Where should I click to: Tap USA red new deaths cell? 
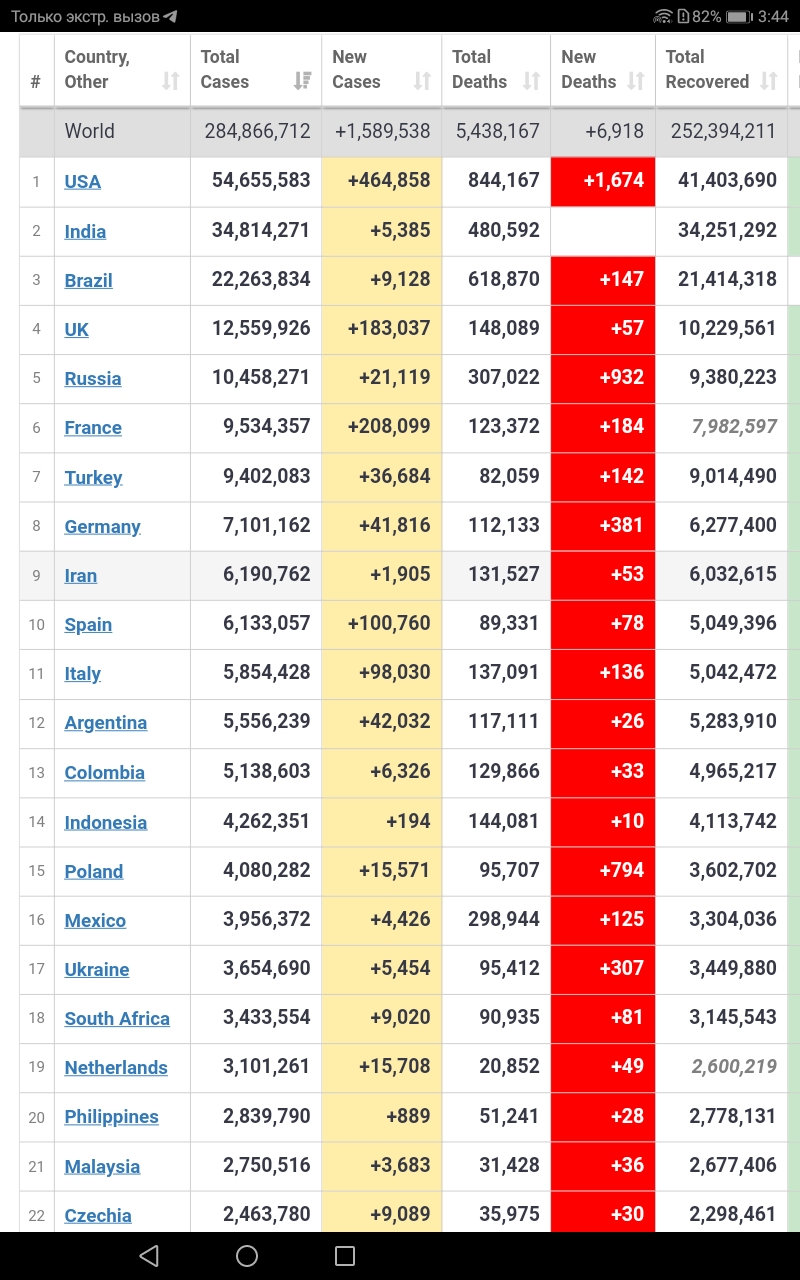pyautogui.click(x=603, y=181)
